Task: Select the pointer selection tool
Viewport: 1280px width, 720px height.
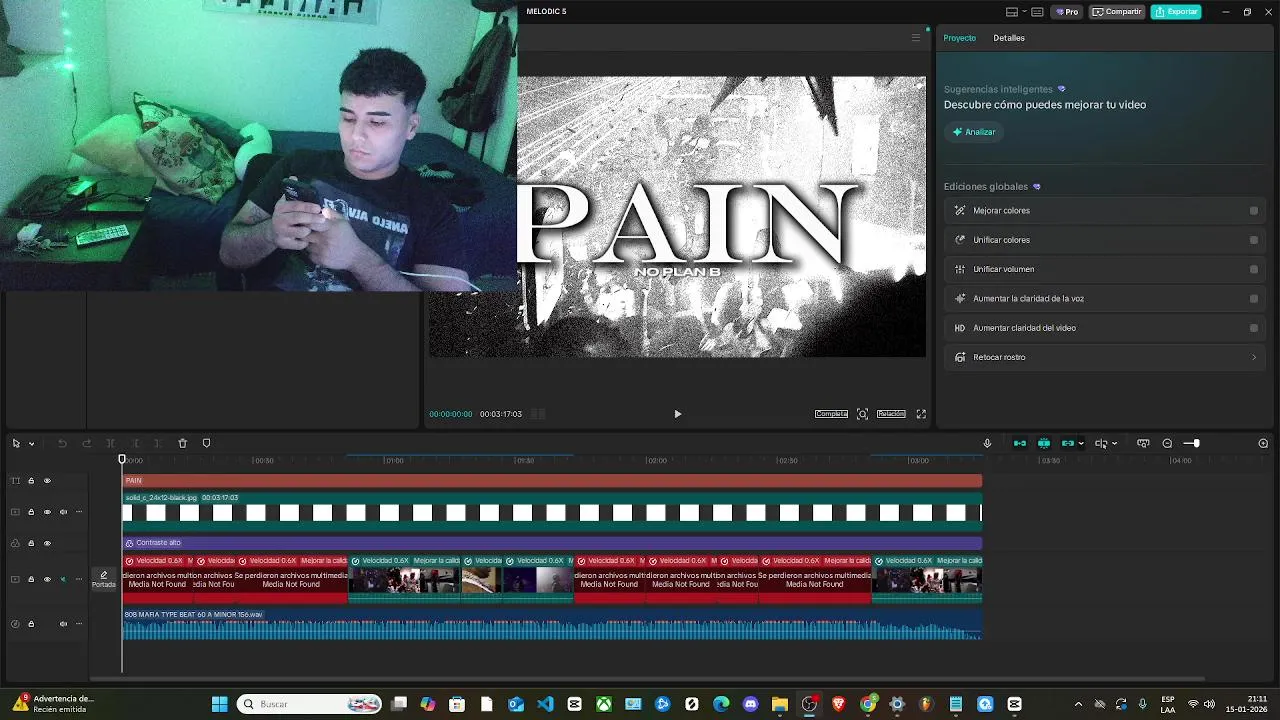Action: (x=16, y=443)
